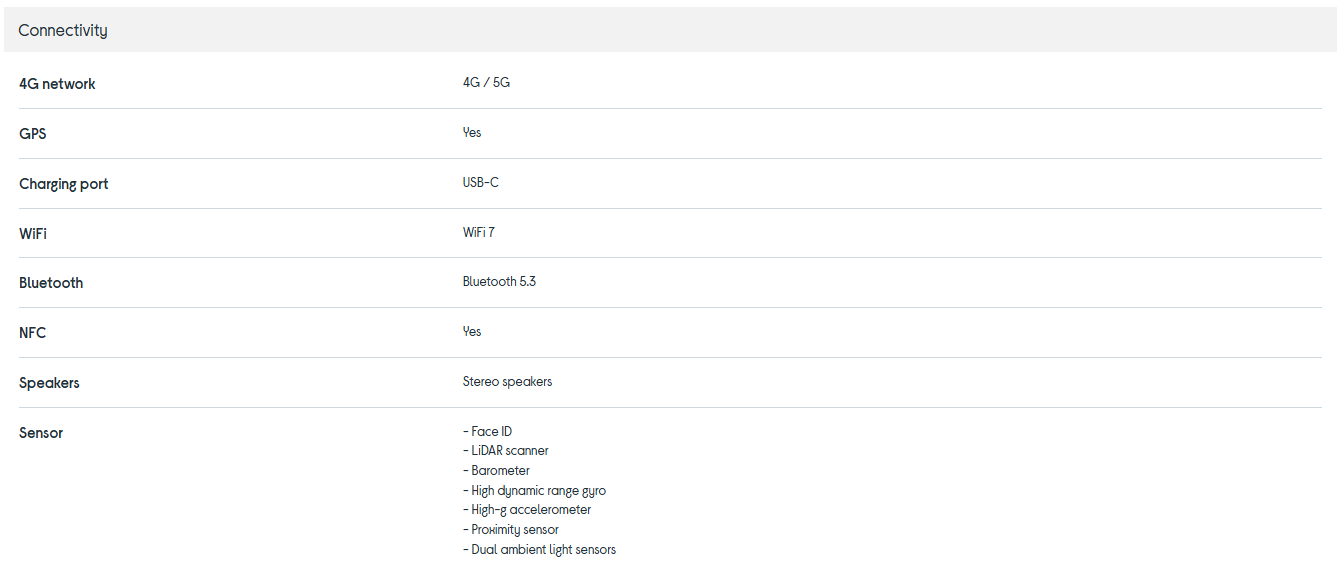Click the Yes value beside NFC

[472, 332]
